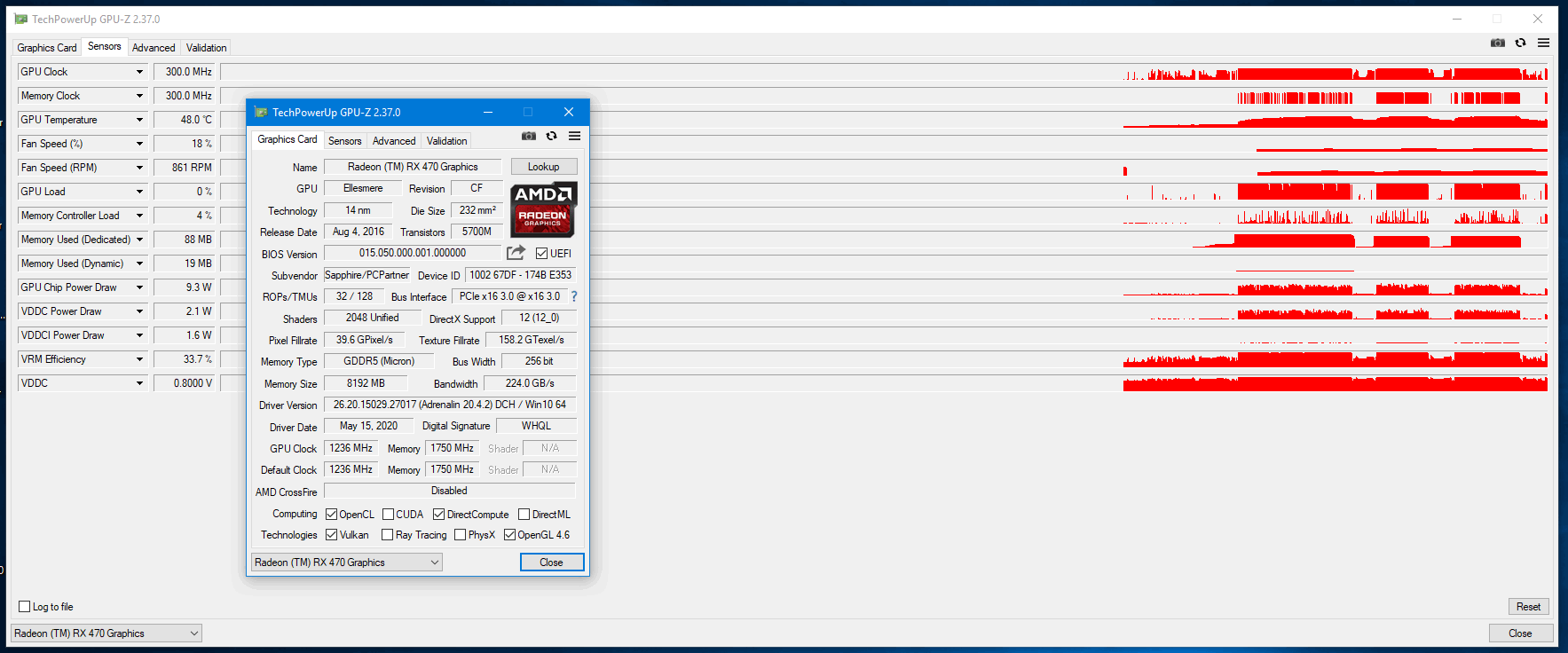Switch to Validation tab in Sensors window
1568x653 pixels.
206,48
